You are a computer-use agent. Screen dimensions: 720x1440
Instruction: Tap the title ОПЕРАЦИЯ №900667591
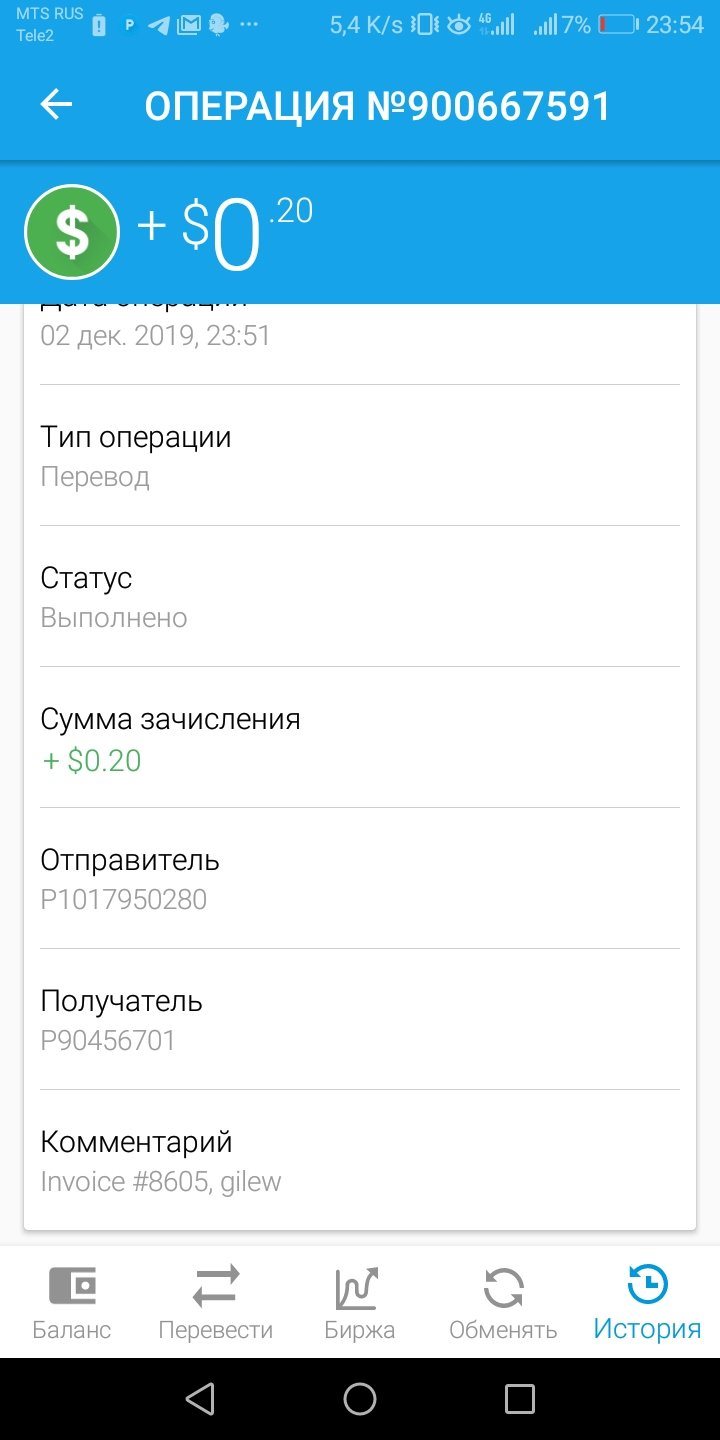point(378,106)
